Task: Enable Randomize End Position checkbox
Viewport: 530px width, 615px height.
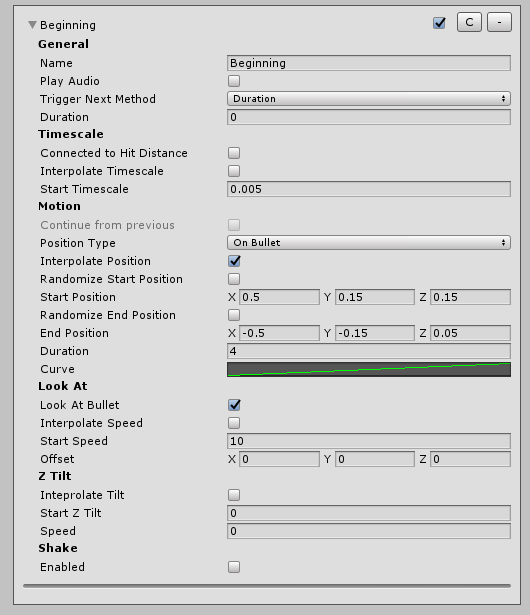Action: click(234, 315)
